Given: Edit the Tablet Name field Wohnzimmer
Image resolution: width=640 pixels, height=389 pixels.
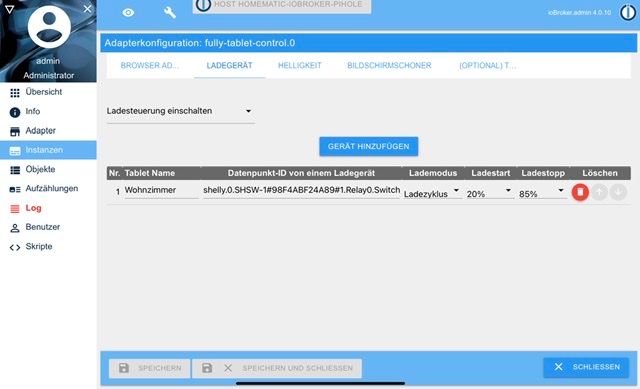Looking at the screenshot, I should point(161,191).
